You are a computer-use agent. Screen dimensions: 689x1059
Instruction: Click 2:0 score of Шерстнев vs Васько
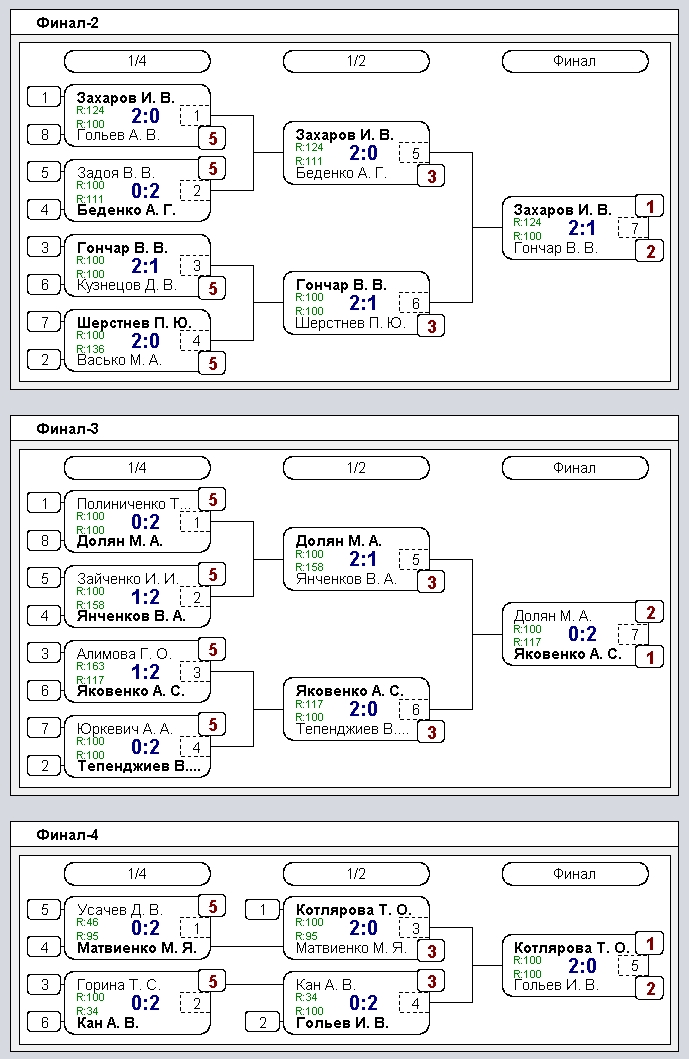[145, 341]
